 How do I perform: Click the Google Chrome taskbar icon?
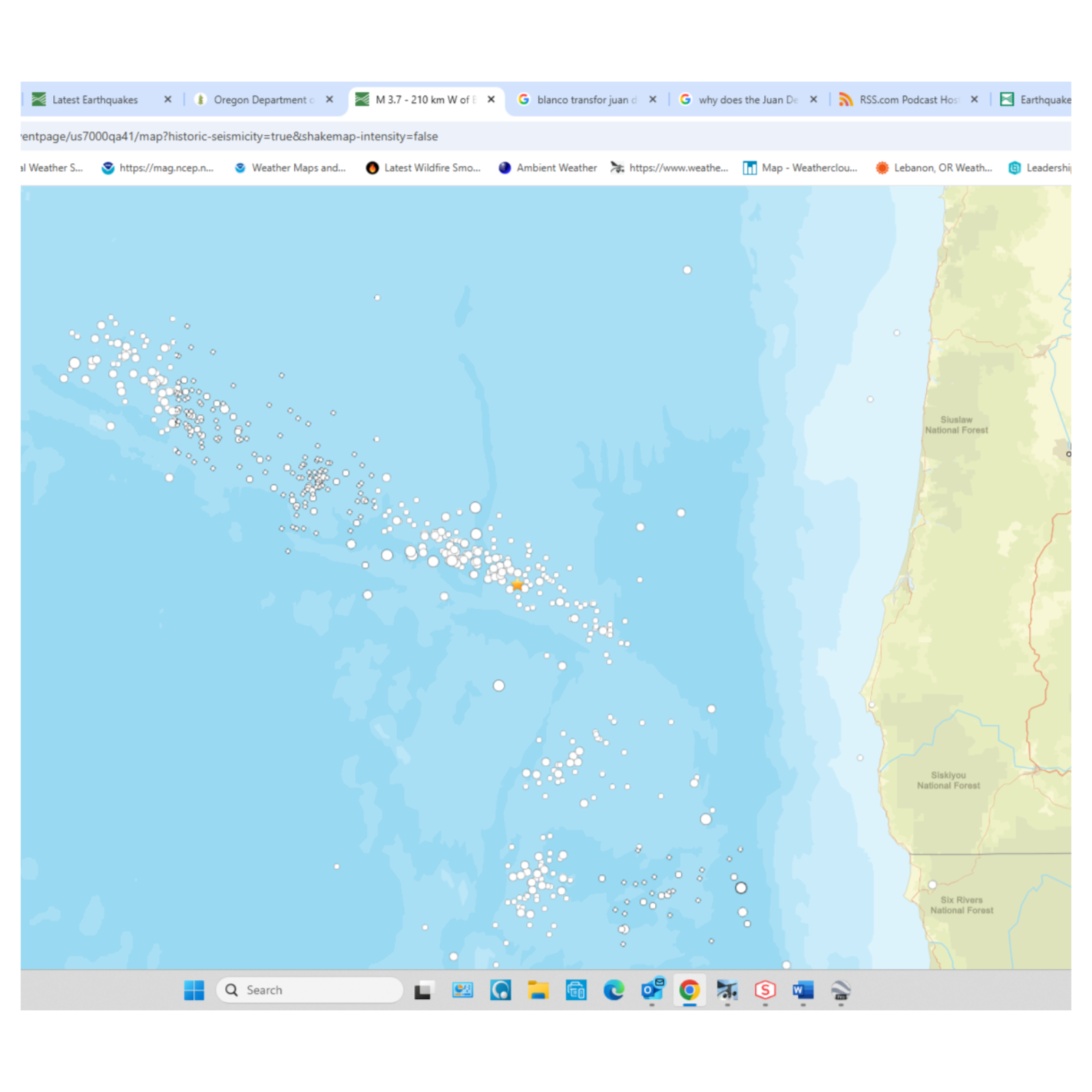(x=689, y=990)
